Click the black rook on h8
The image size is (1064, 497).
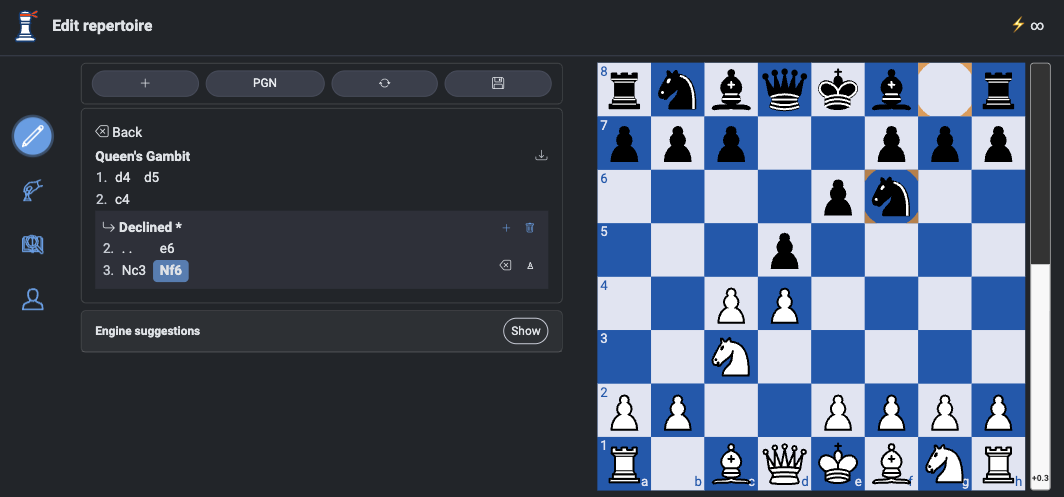[x=998, y=89]
